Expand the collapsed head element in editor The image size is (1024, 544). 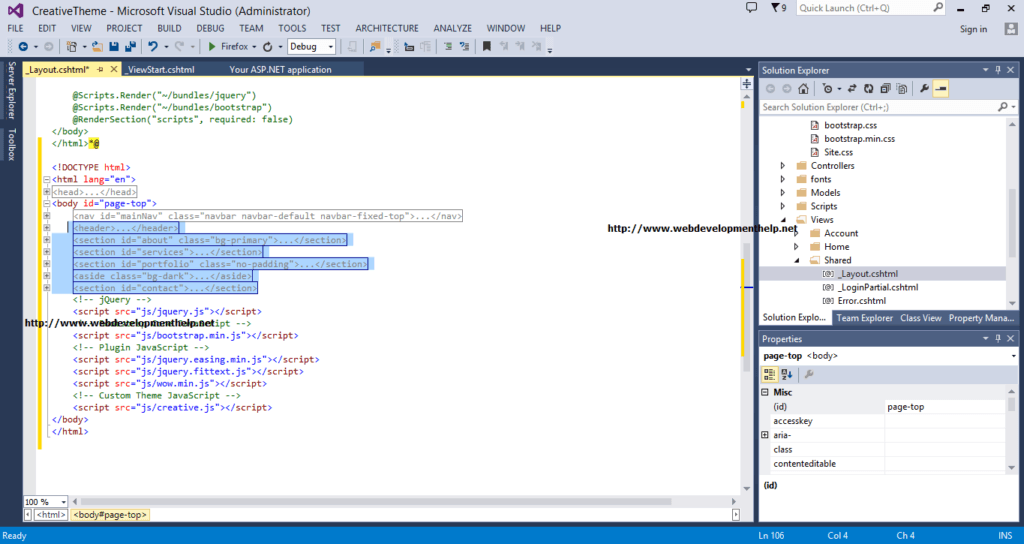46,192
